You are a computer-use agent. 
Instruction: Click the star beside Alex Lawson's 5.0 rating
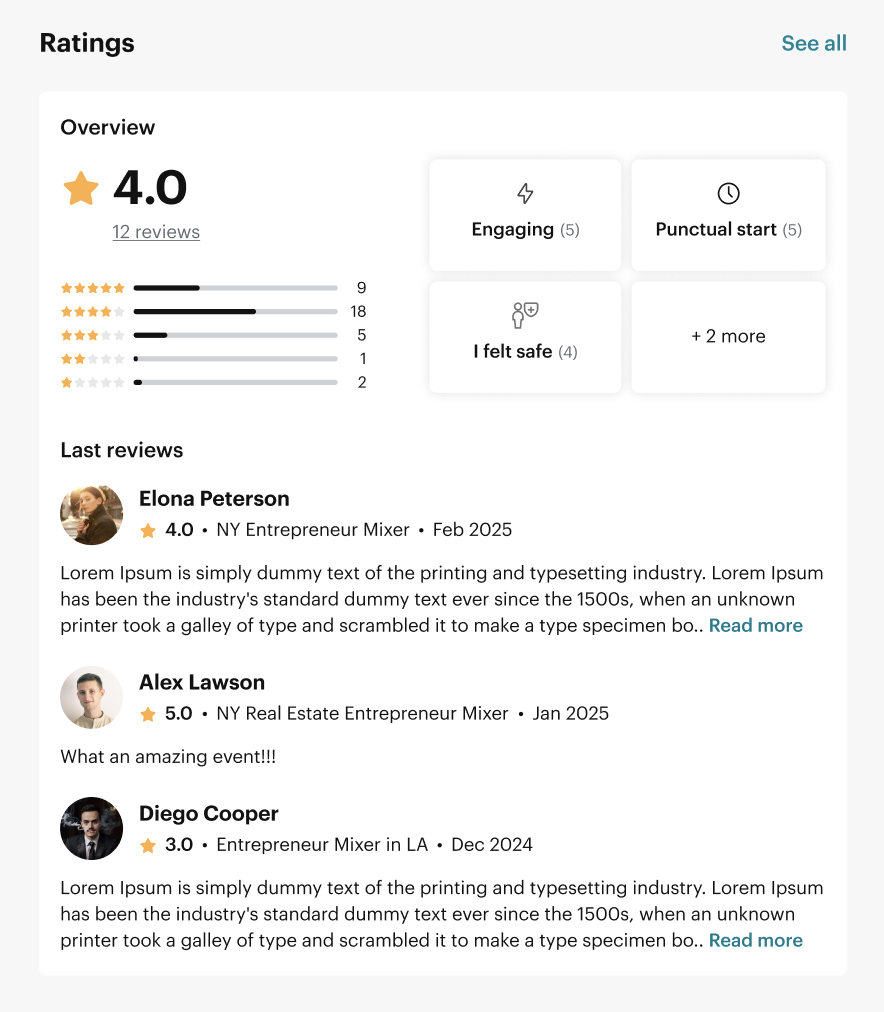click(148, 714)
